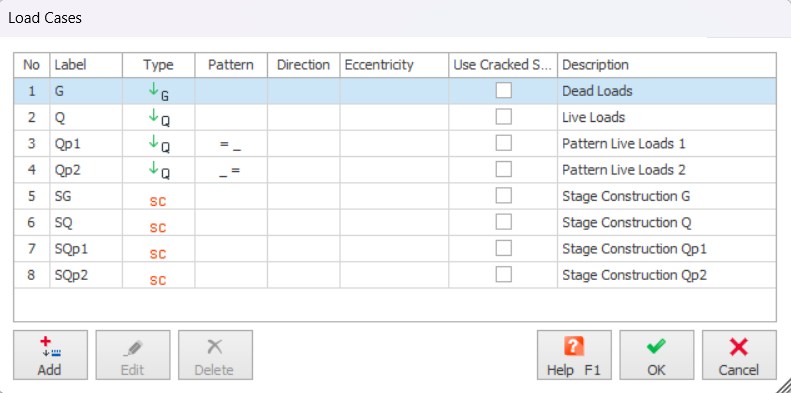This screenshot has width=791, height=393.
Task: Click the SC type icon for SQp2
Action: pos(158,280)
